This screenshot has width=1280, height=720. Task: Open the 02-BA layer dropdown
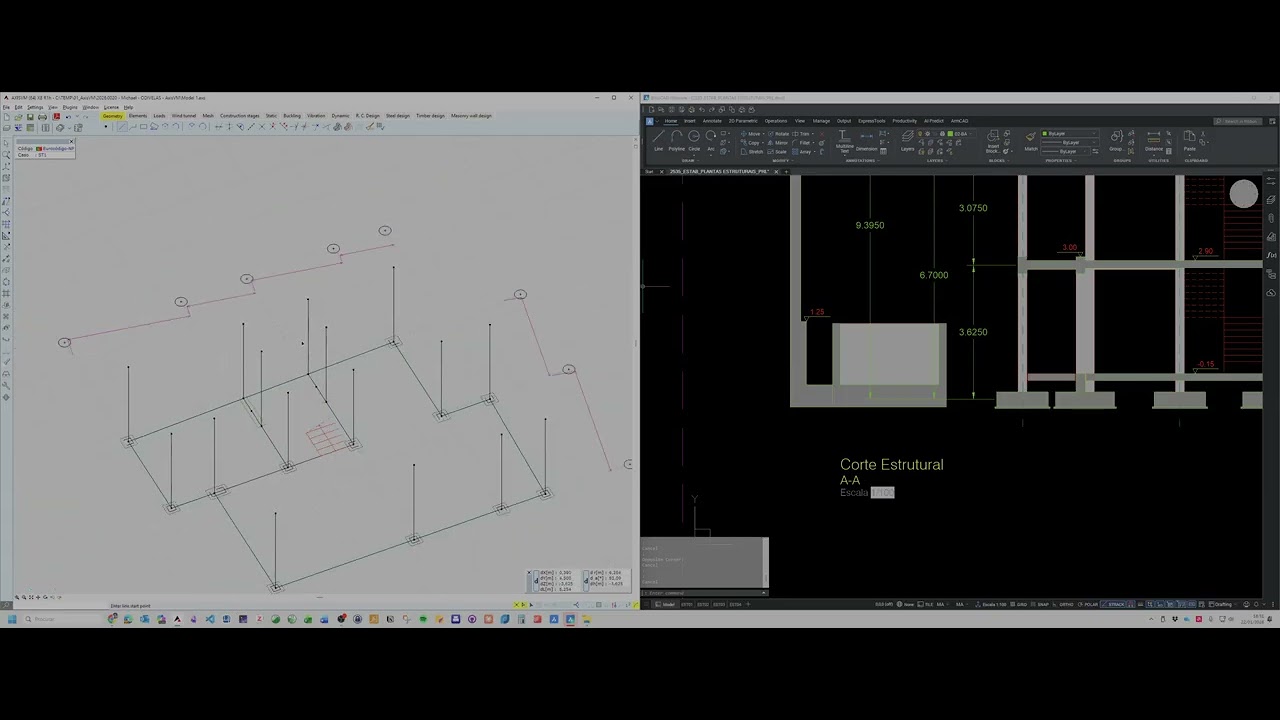960,133
